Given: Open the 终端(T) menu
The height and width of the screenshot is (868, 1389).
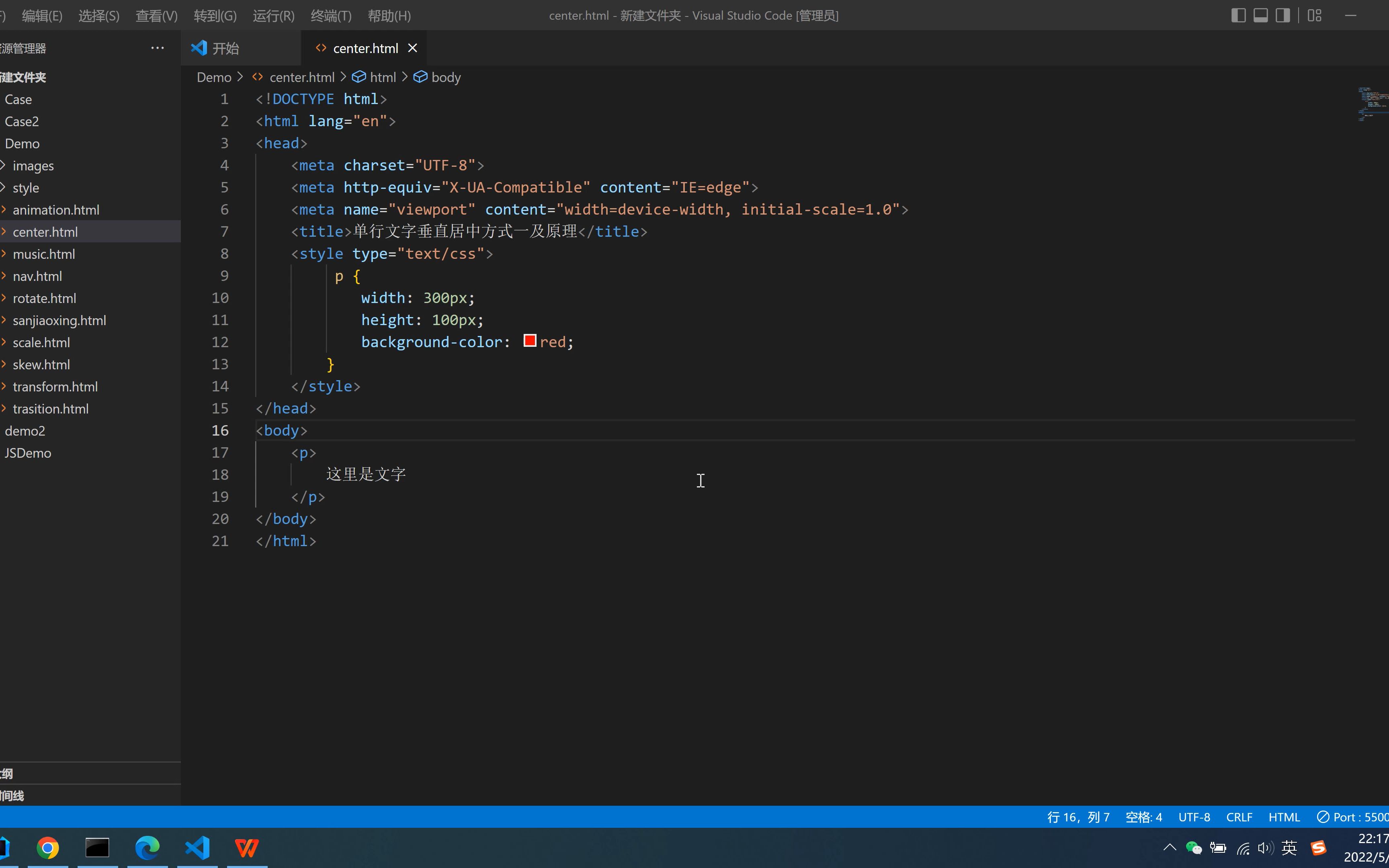Looking at the screenshot, I should coord(331,16).
